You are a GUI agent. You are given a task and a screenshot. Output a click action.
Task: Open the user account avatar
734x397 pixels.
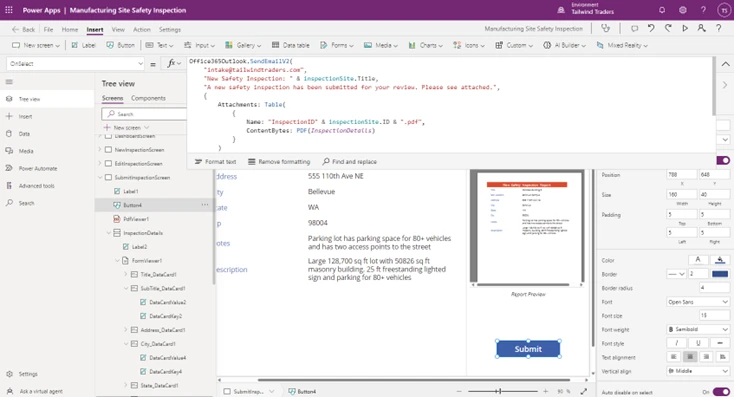click(724, 10)
